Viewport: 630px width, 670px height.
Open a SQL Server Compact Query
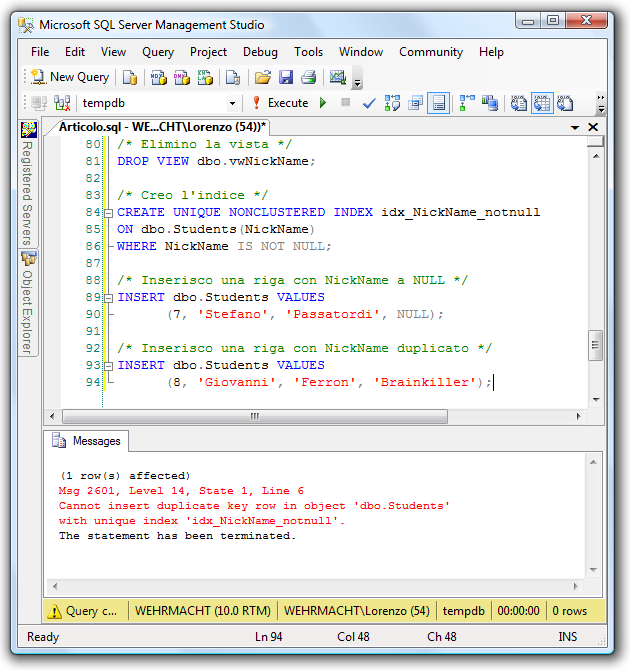coord(233,77)
